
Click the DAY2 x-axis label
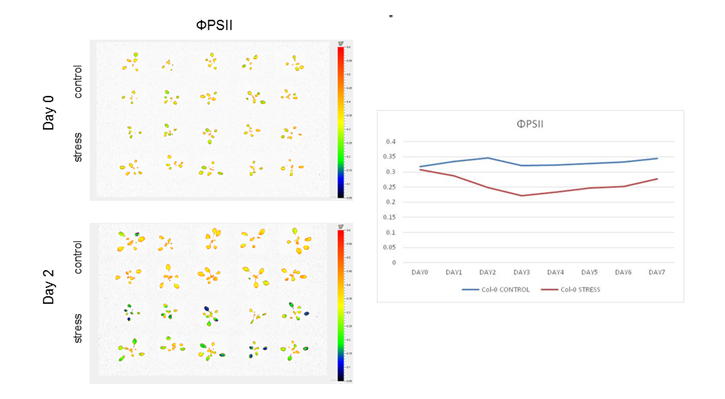(x=487, y=272)
